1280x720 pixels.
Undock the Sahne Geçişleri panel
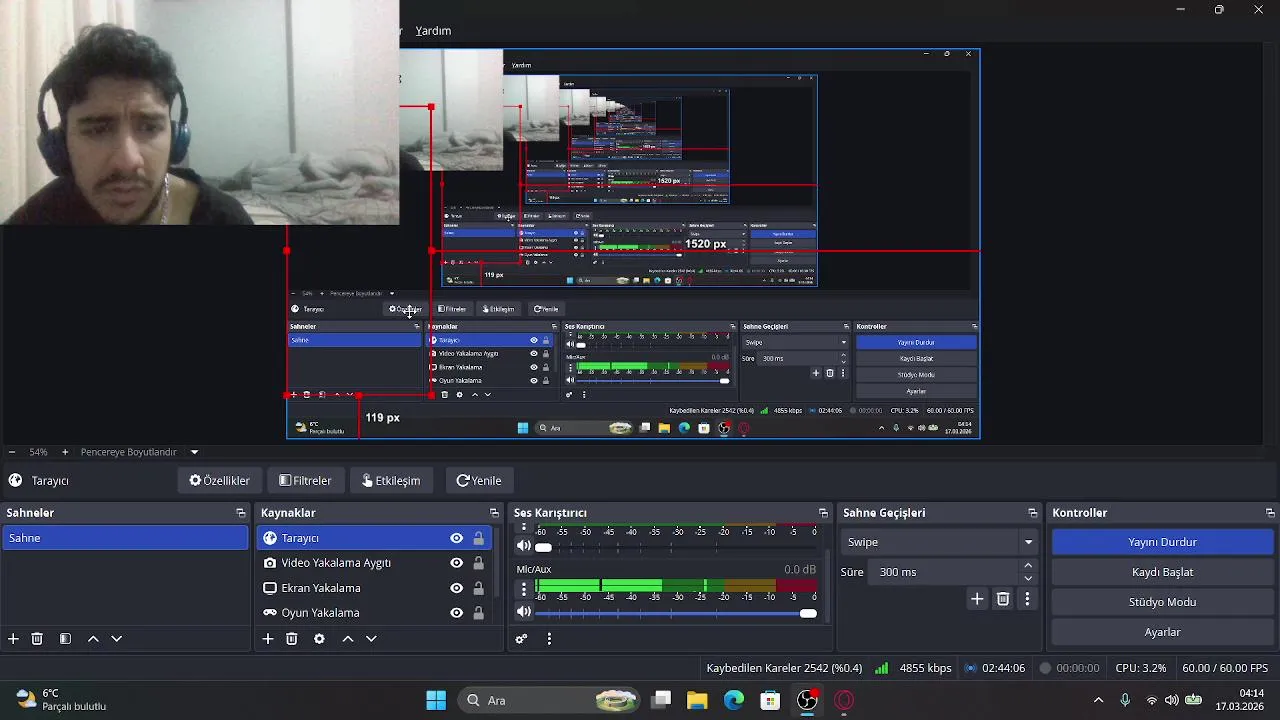pyautogui.click(x=1032, y=513)
